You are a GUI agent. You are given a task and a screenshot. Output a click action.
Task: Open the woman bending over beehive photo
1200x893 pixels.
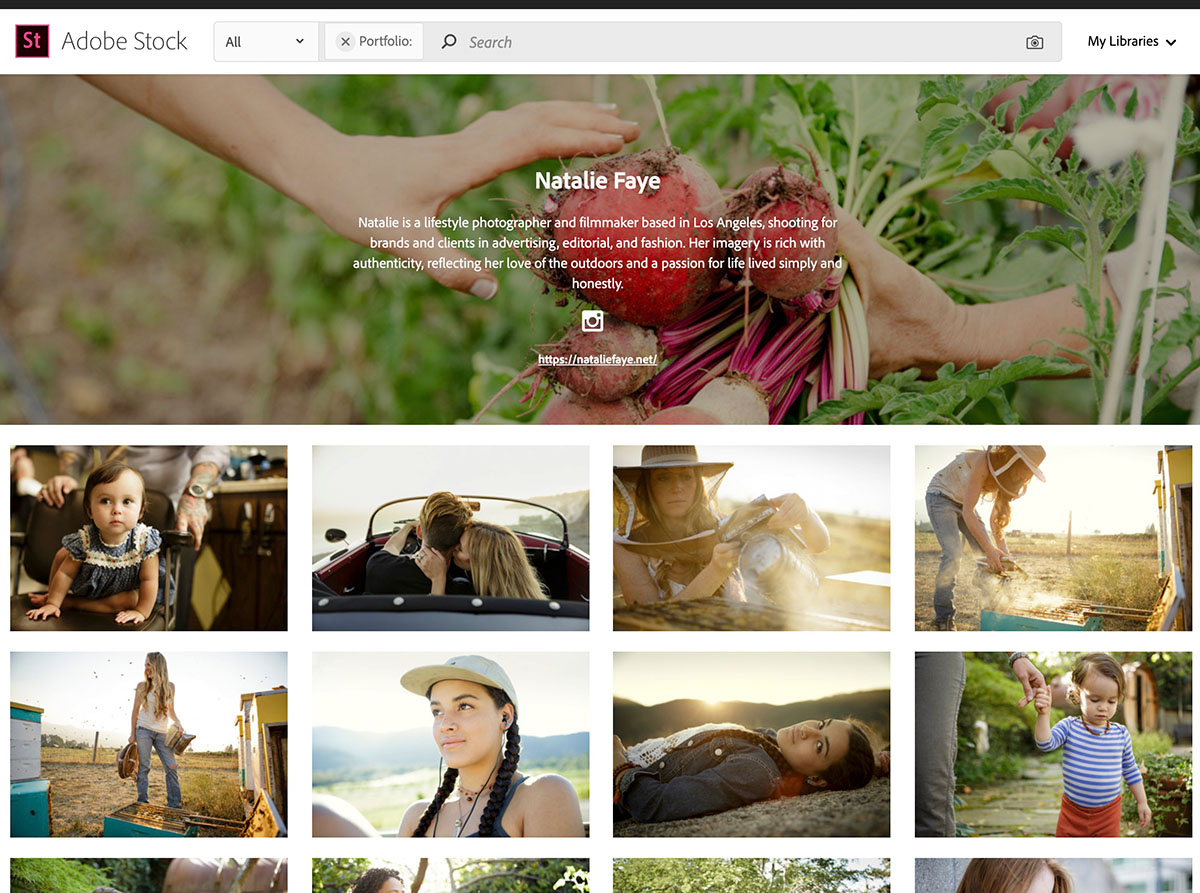(x=1053, y=538)
